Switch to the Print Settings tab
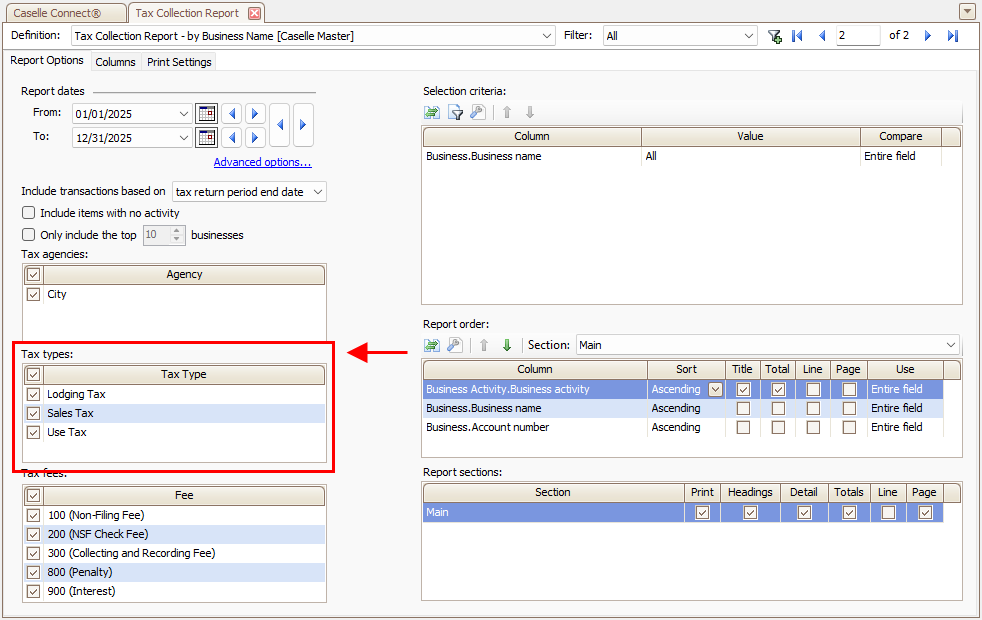This screenshot has height=620, width=982. [179, 62]
